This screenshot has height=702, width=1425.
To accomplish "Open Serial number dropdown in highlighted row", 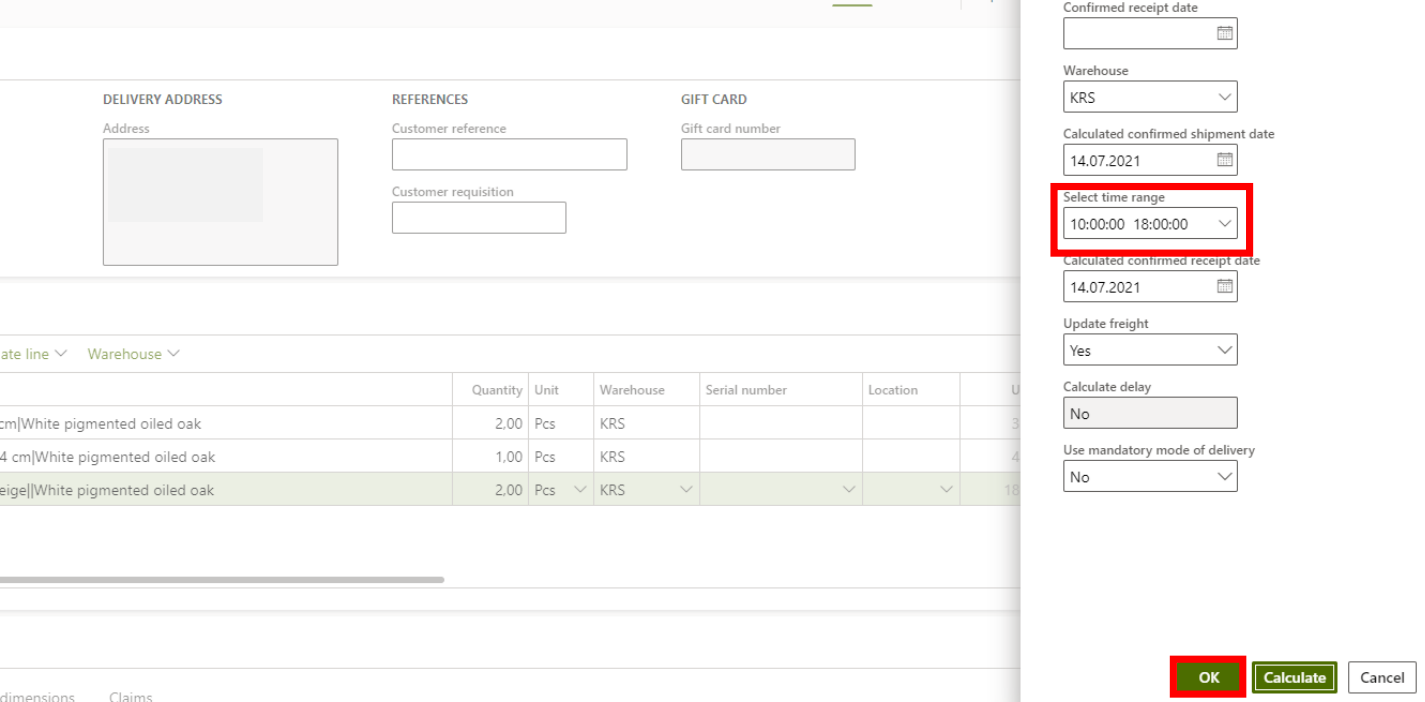I will point(849,490).
